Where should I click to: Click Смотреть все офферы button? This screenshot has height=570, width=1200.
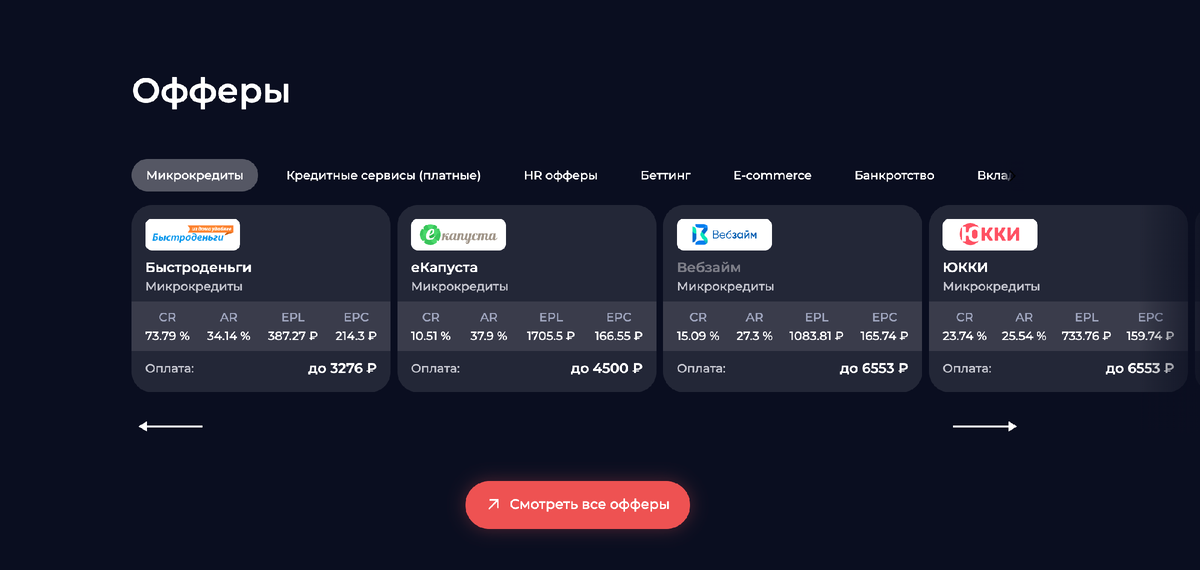tap(577, 505)
